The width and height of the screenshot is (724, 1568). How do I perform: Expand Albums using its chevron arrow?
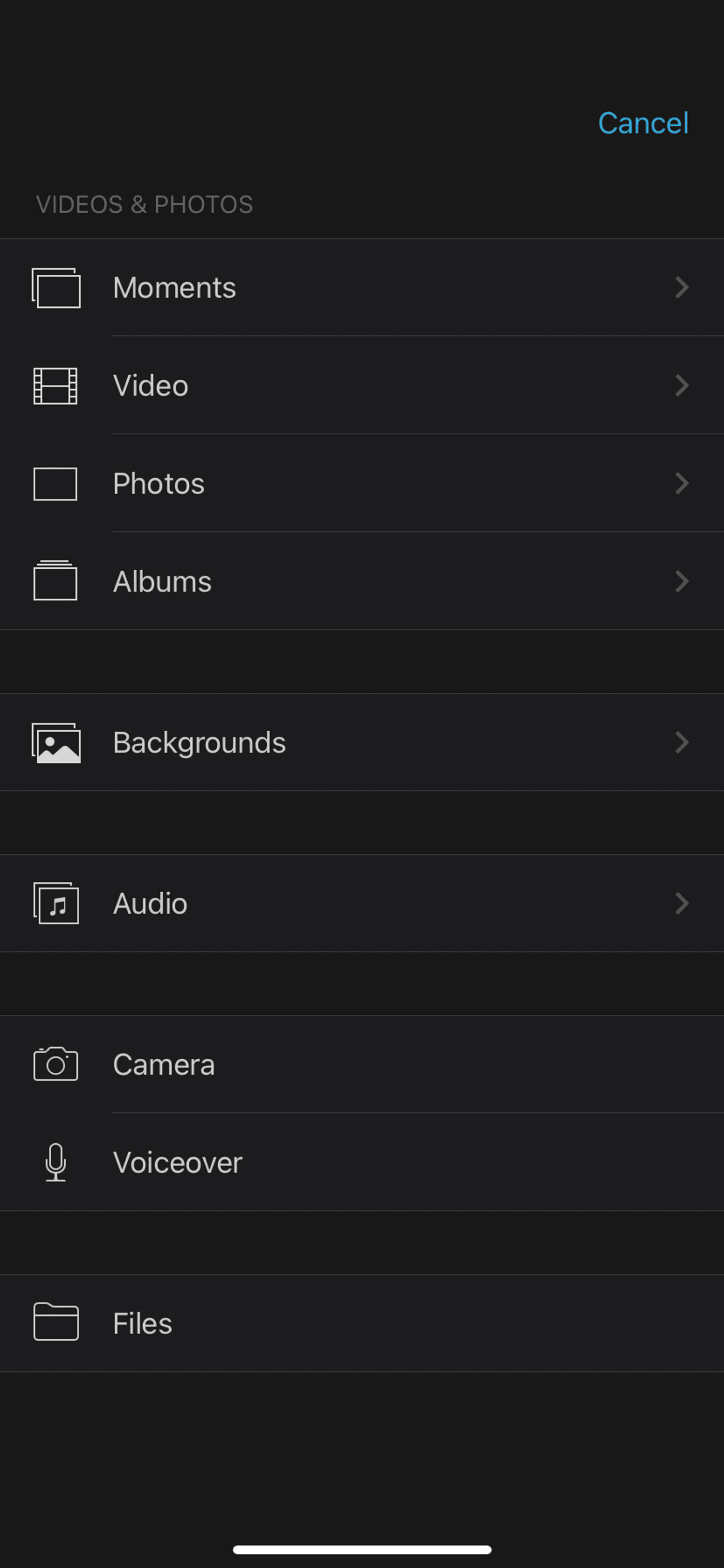(682, 581)
